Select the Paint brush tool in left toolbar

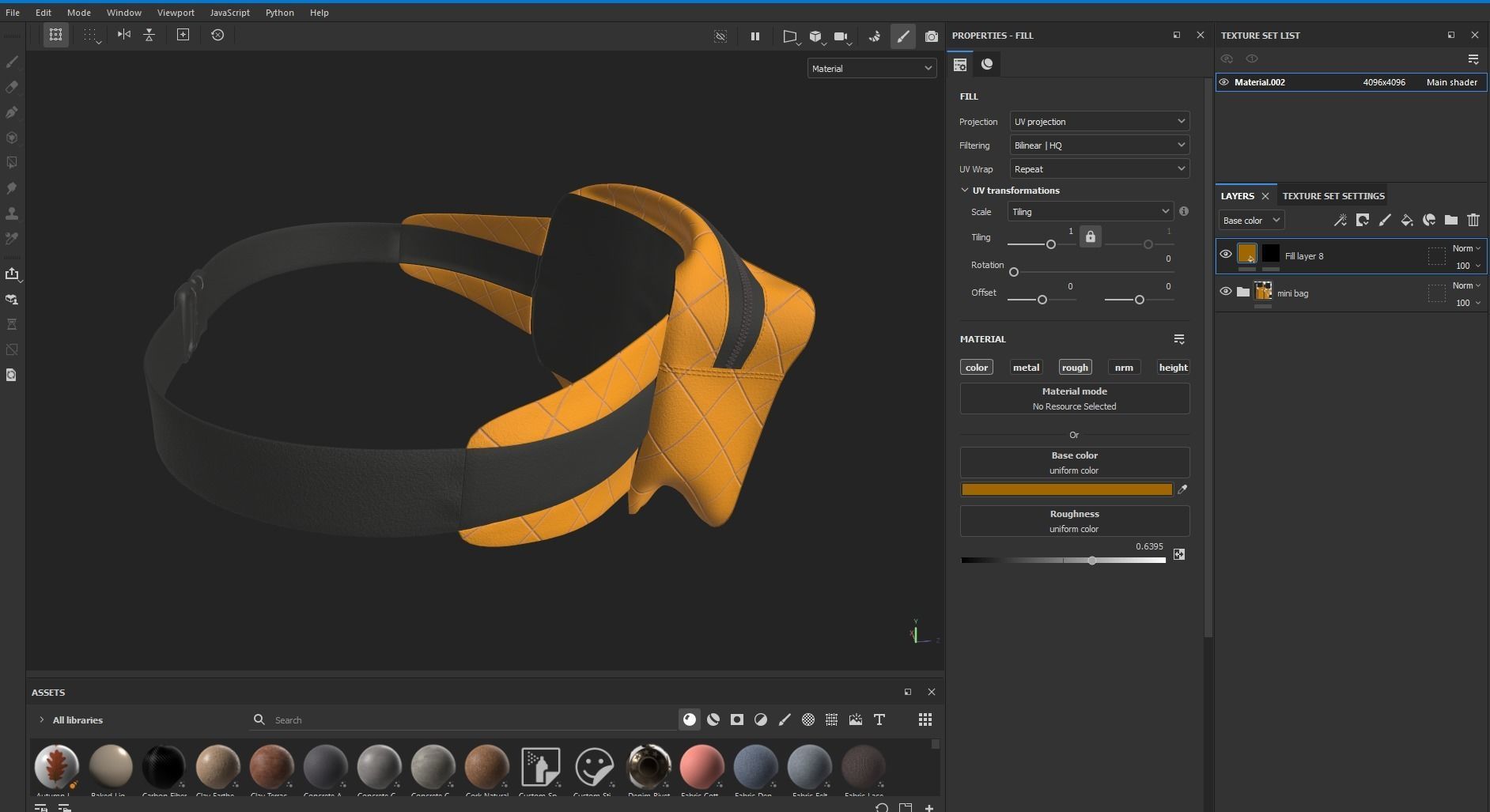coord(12,62)
